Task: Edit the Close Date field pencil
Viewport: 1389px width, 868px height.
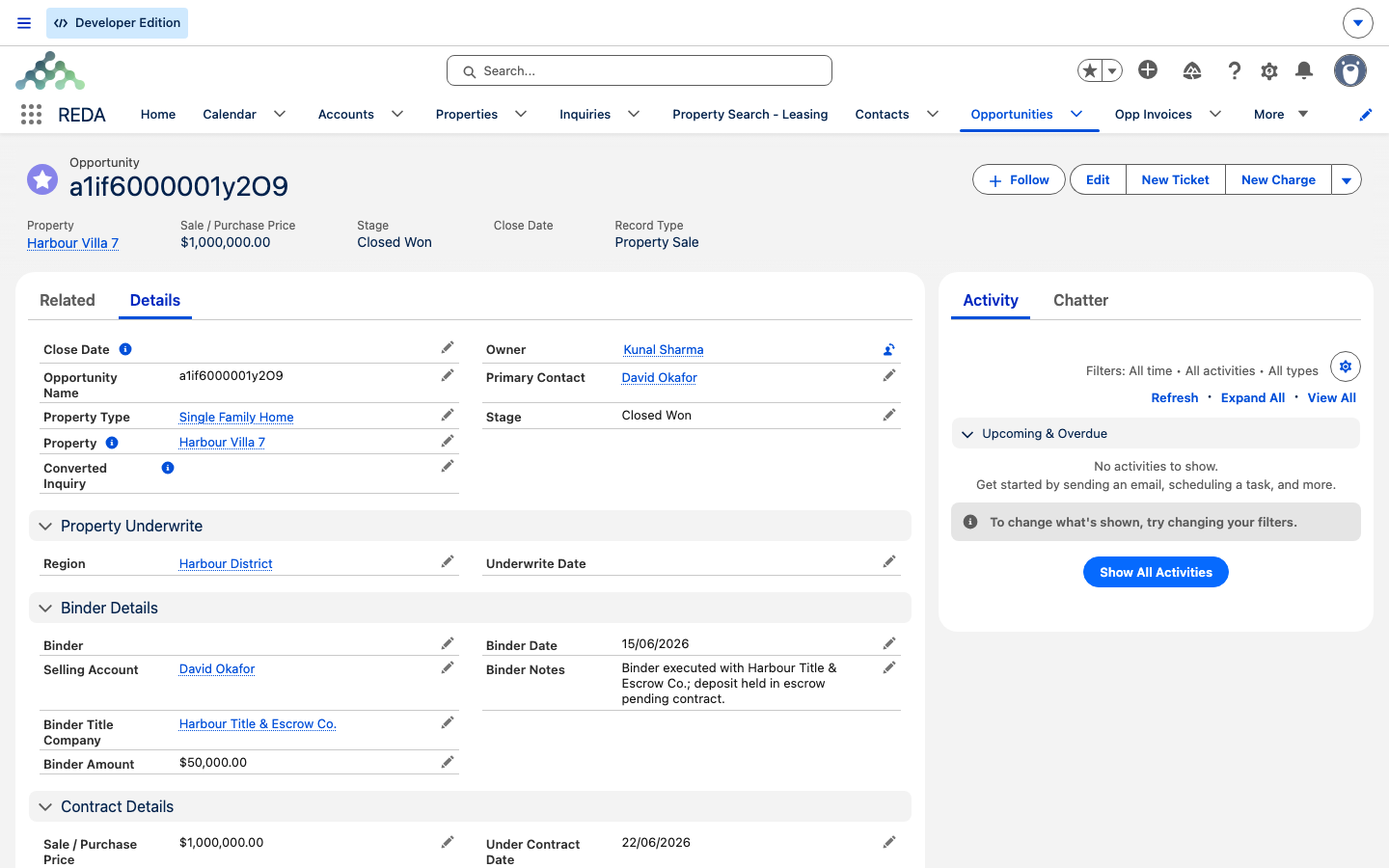Action: 448,347
